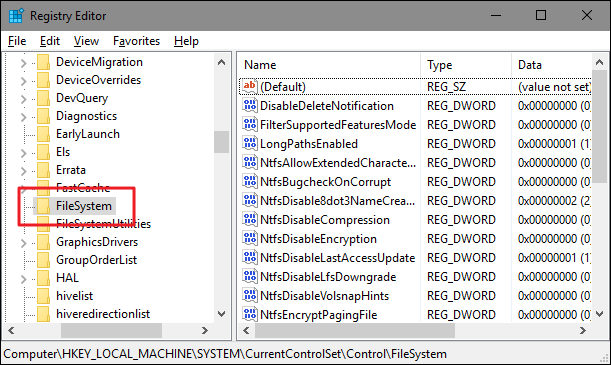The image size is (611, 365).
Task: Click the DeviceMigration folder icon
Action: click(x=44, y=62)
